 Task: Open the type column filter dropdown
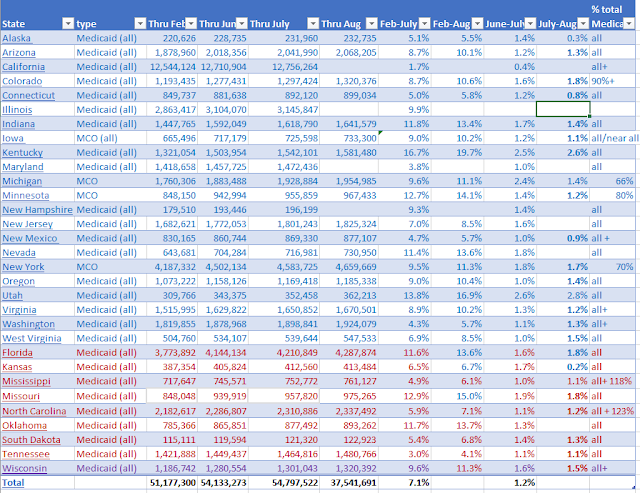click(140, 24)
